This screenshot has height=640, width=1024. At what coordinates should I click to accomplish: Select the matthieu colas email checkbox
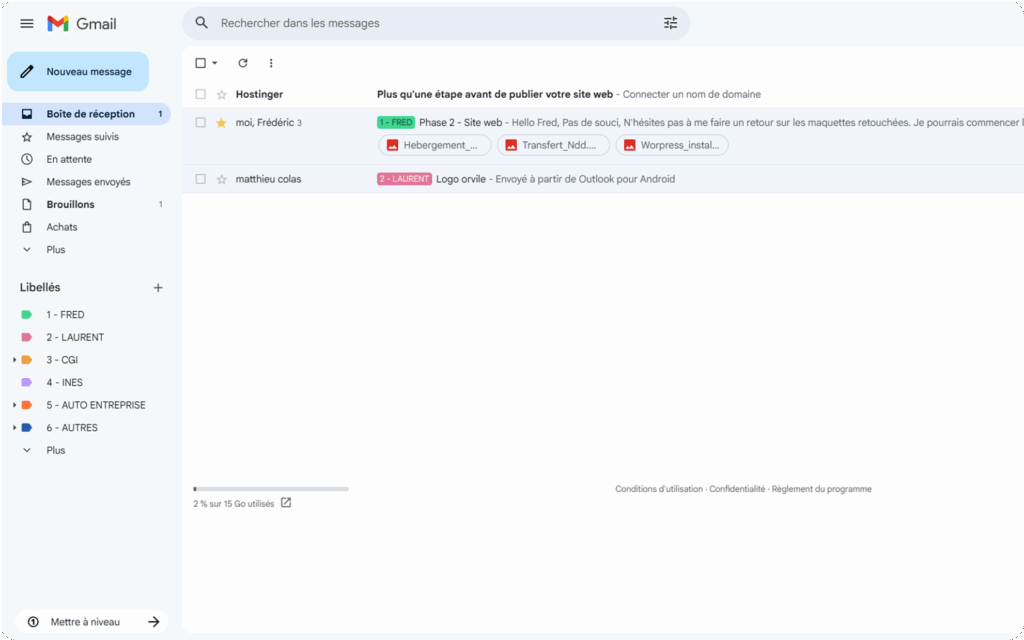pos(201,179)
